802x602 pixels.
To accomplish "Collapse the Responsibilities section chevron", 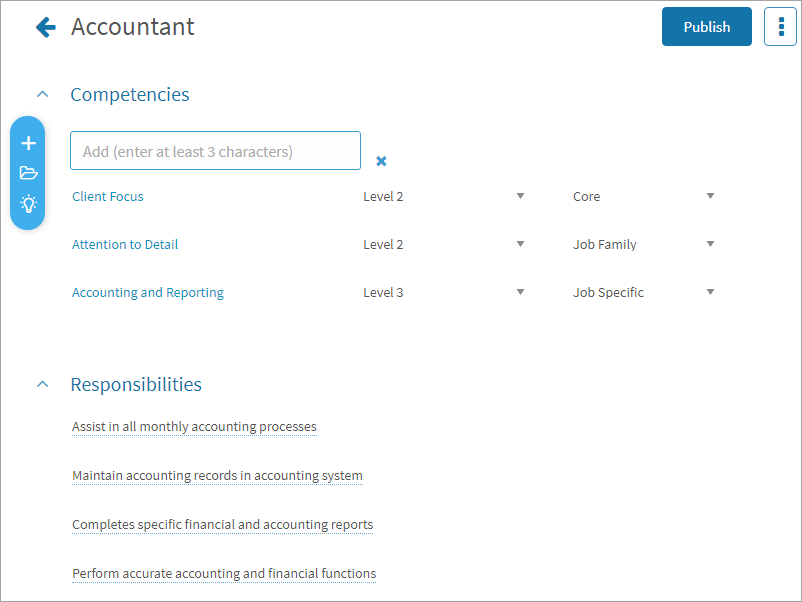I will click(x=43, y=384).
